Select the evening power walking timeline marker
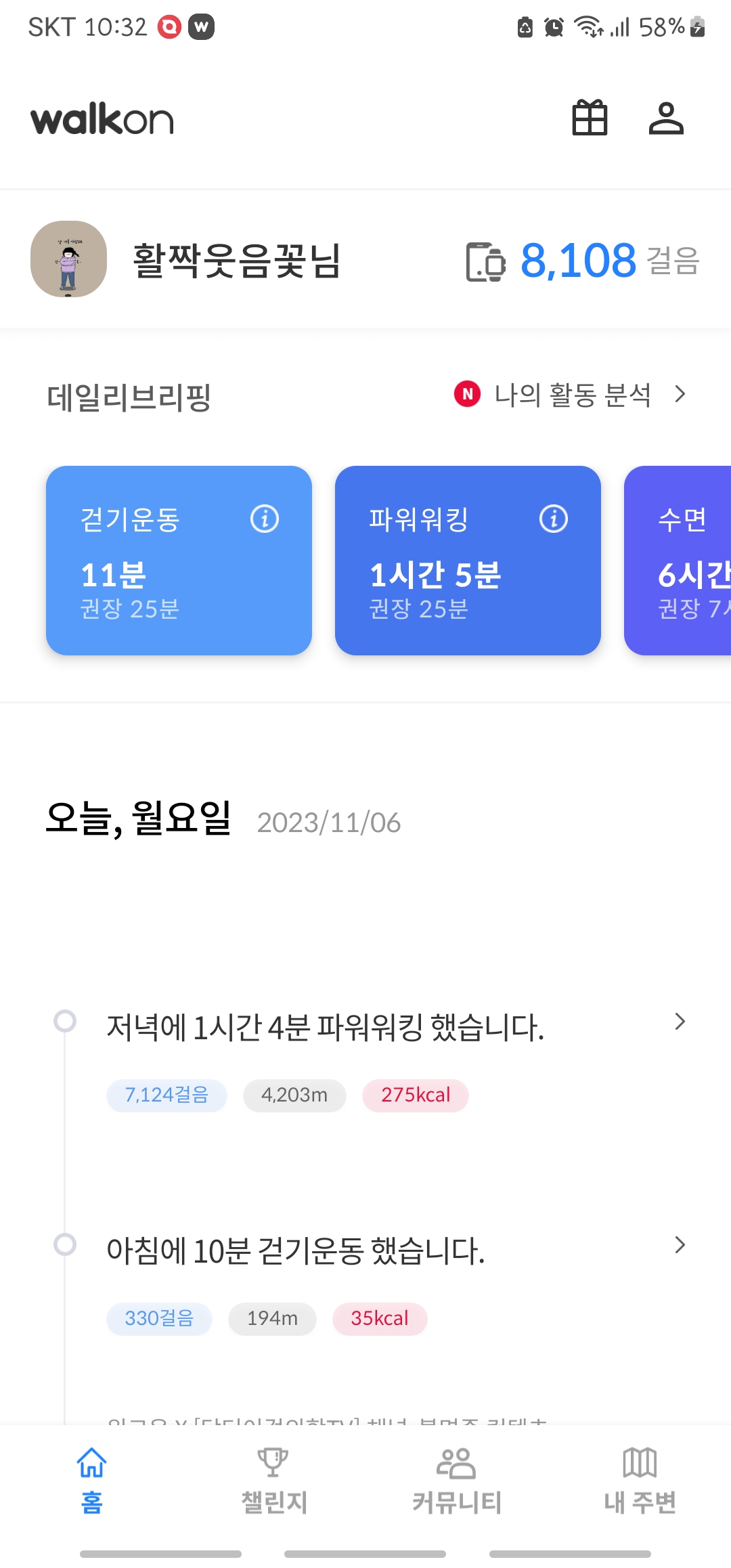 (x=65, y=1021)
